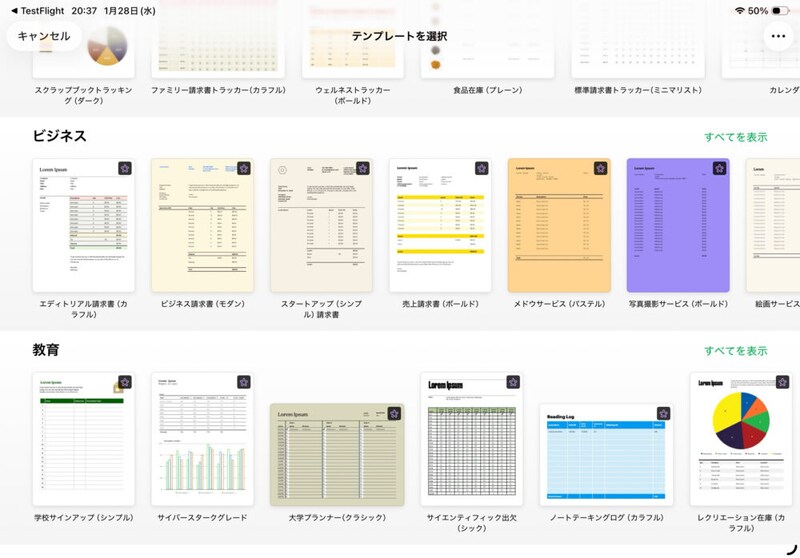The width and height of the screenshot is (800, 558).
Task: Click premium star badge on ビジネス請求書 (モダン) template
Action: 244,169
